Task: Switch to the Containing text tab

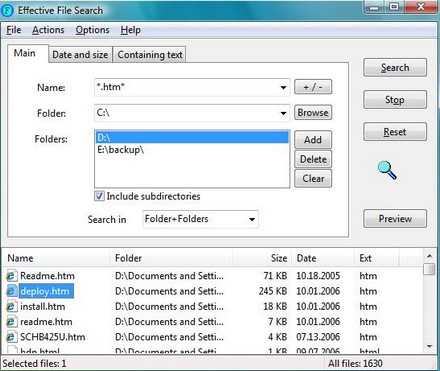Action: point(150,55)
